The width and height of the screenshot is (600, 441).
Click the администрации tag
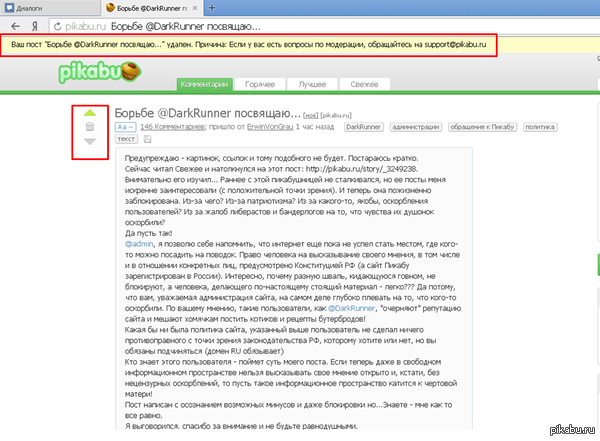(416, 127)
